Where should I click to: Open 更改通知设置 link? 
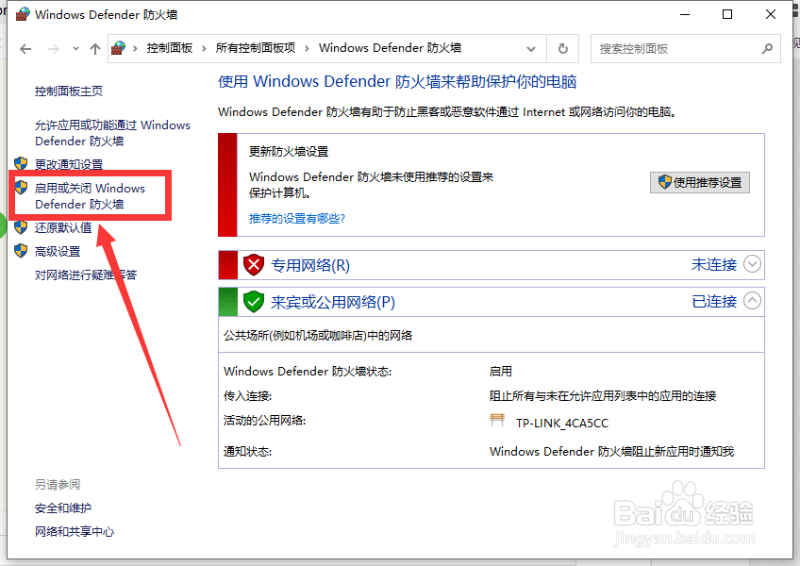pyautogui.click(x=68, y=164)
